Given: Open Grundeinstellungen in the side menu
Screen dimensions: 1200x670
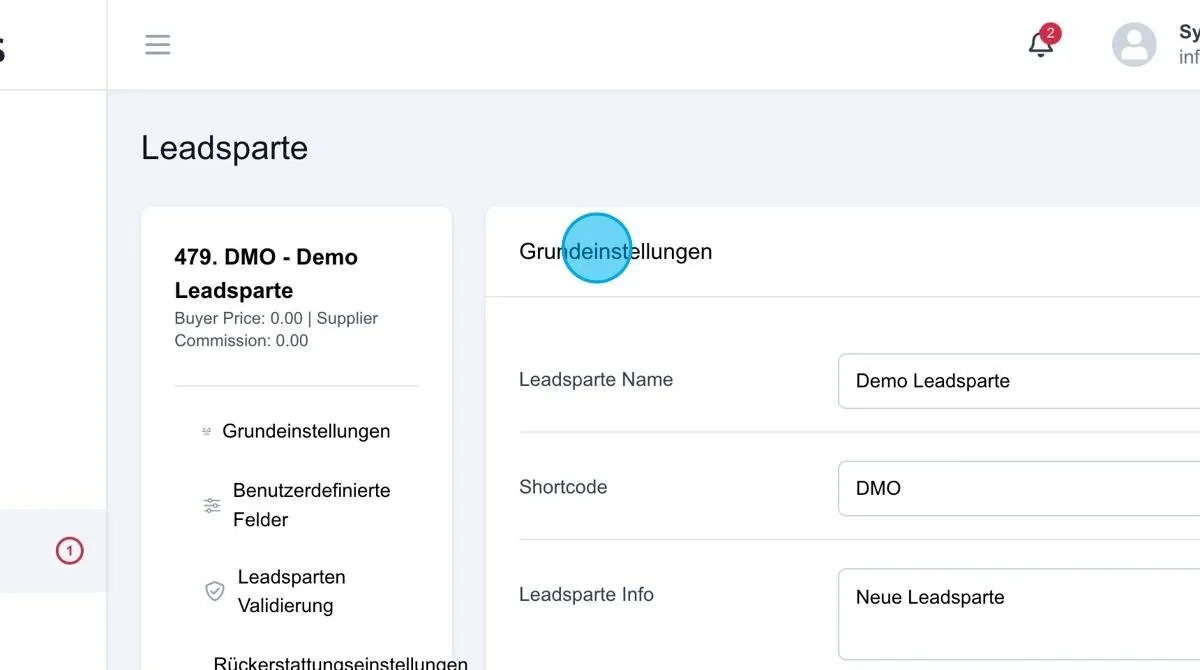Looking at the screenshot, I should click(x=306, y=431).
